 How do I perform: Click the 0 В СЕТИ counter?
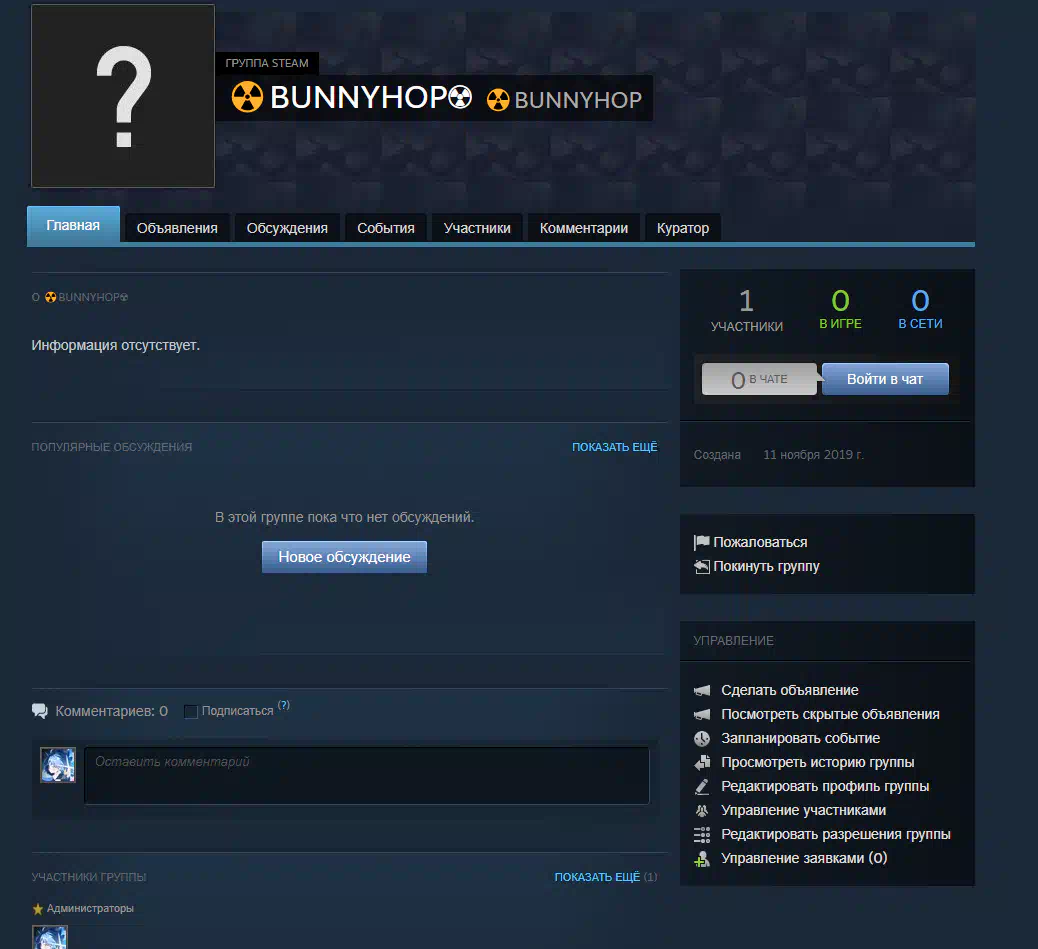[920, 309]
